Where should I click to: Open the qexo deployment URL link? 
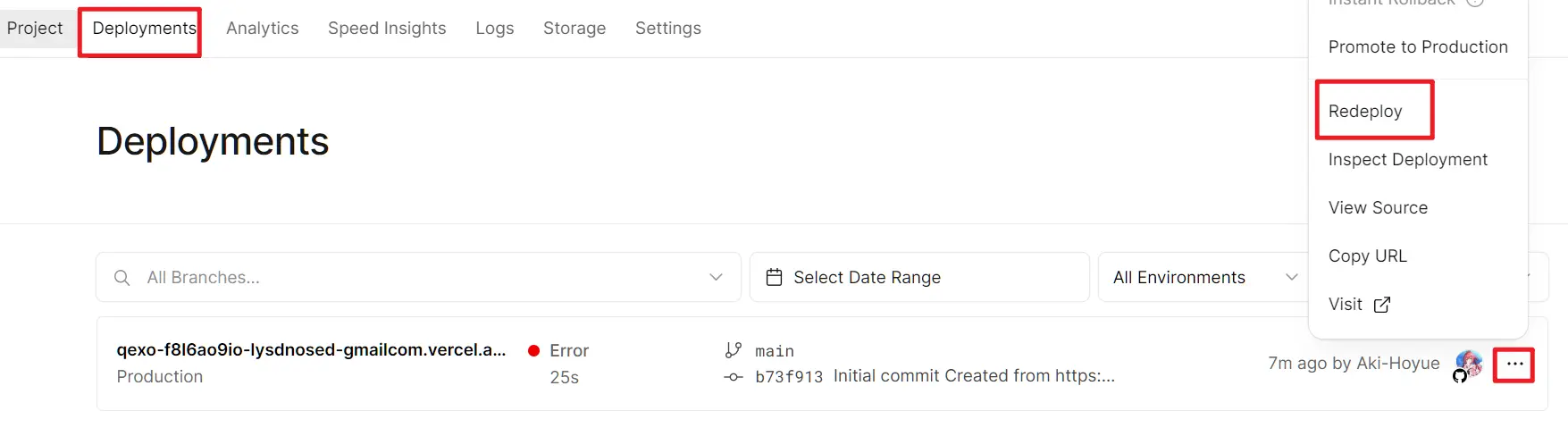pyautogui.click(x=311, y=349)
